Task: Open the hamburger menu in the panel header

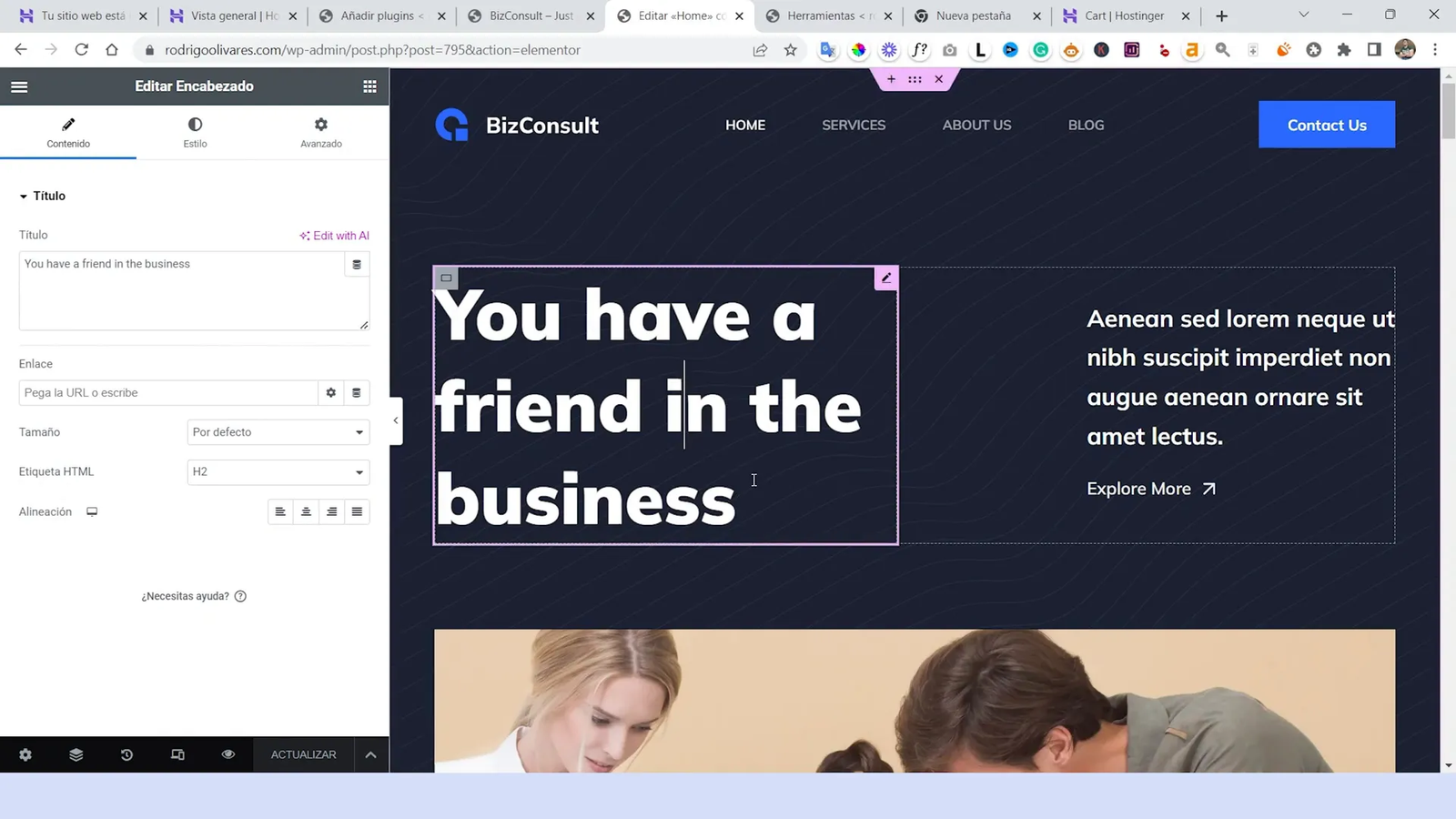Action: tap(19, 86)
